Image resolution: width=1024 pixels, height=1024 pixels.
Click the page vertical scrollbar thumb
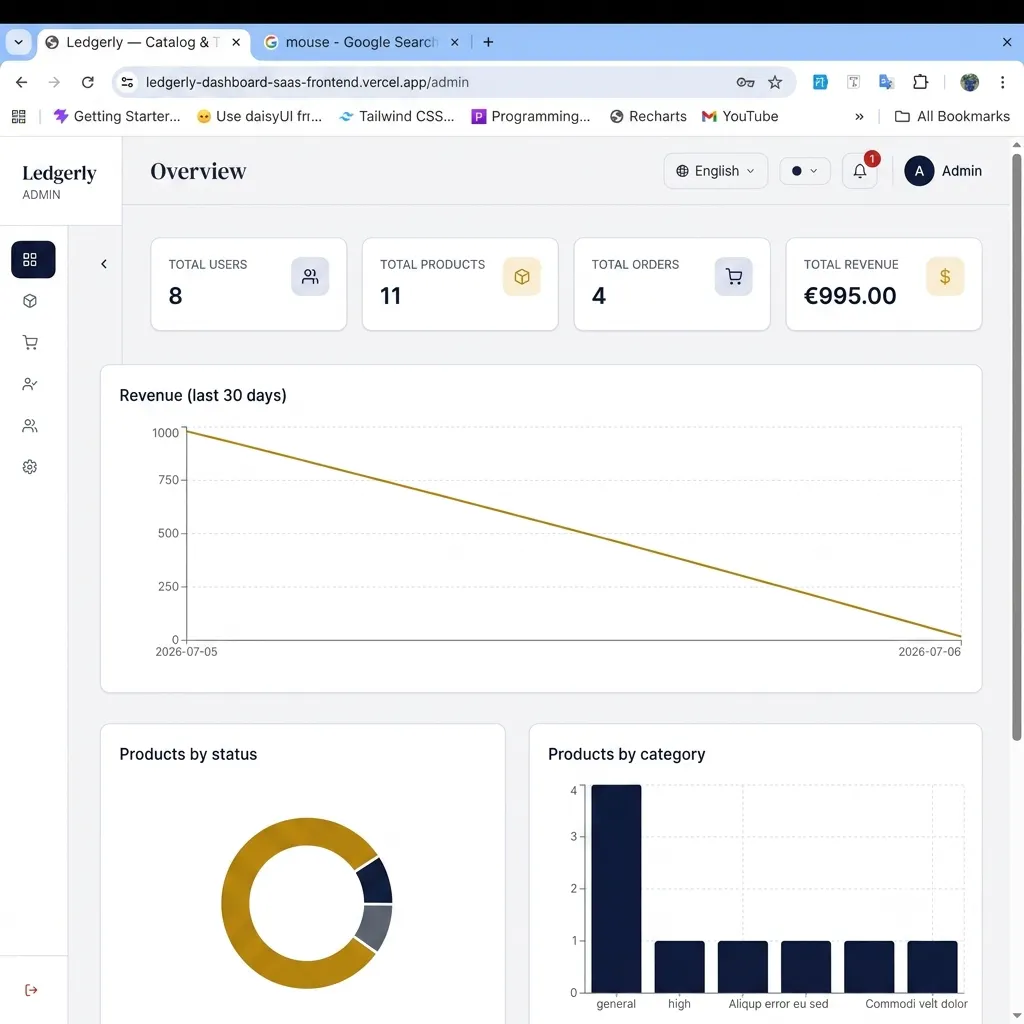click(1016, 447)
